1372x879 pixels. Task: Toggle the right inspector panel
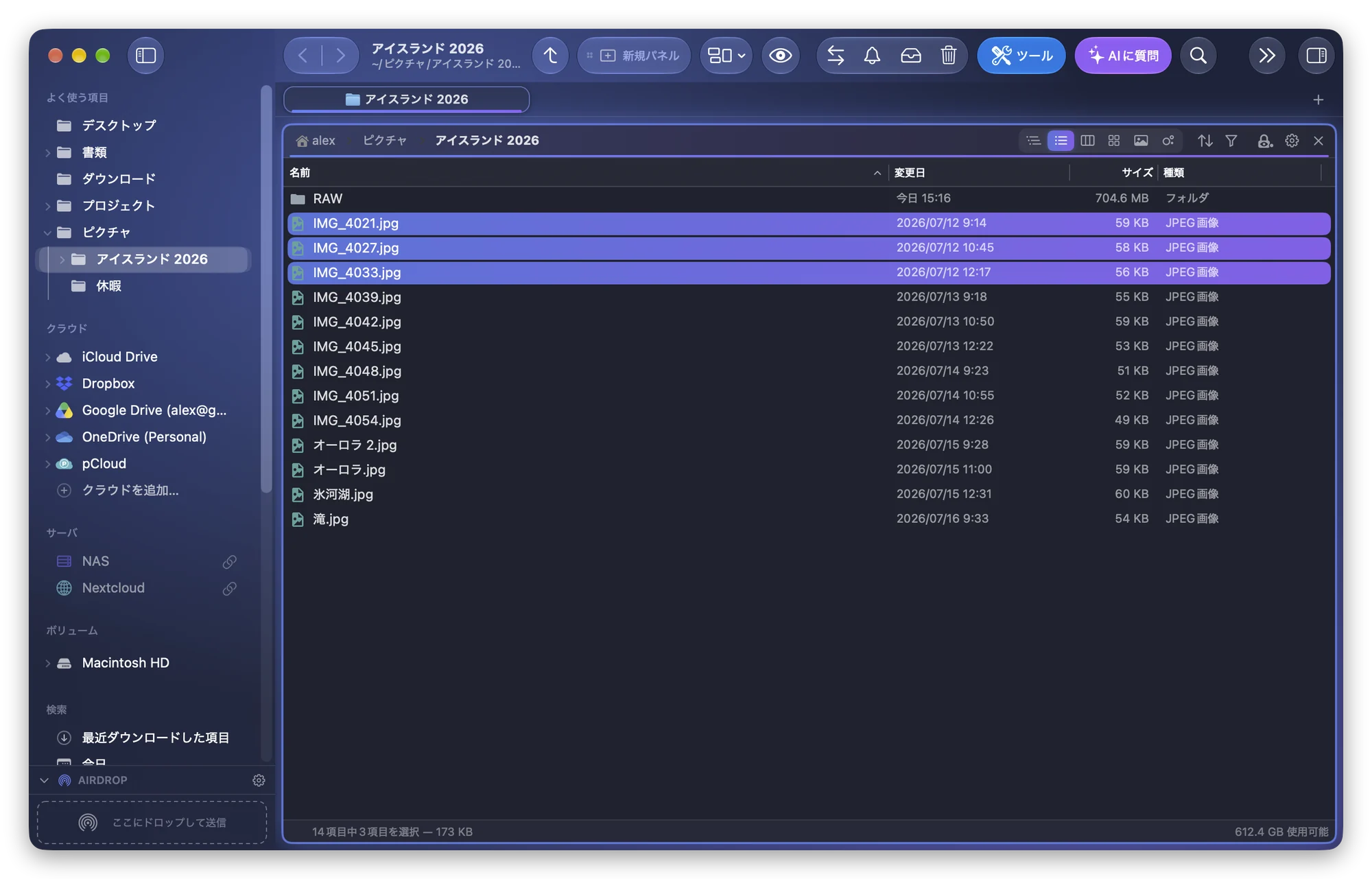click(x=1316, y=56)
